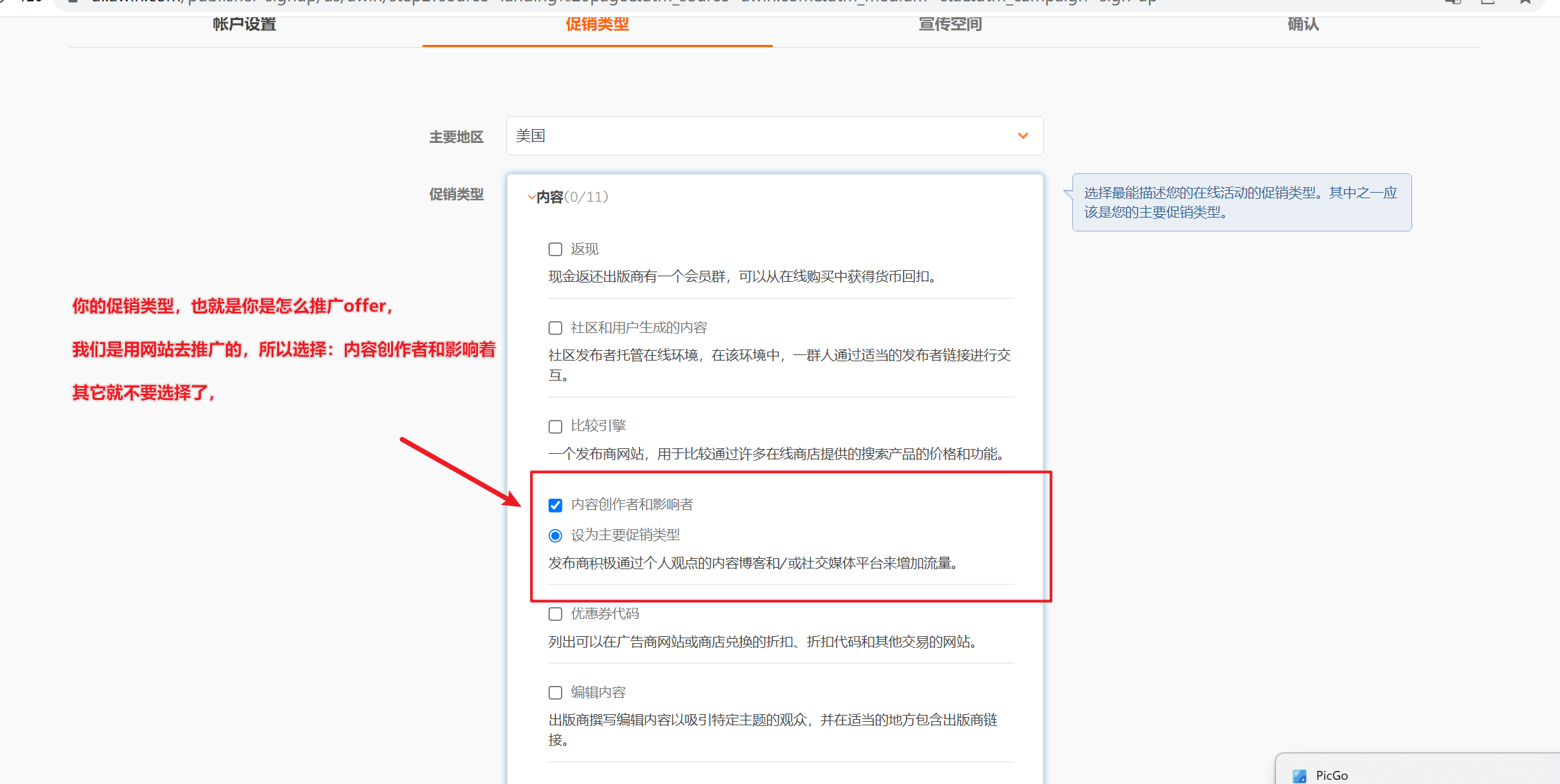Image resolution: width=1560 pixels, height=784 pixels.
Task: Check the 优惠券代码 checkbox
Action: pyautogui.click(x=555, y=614)
